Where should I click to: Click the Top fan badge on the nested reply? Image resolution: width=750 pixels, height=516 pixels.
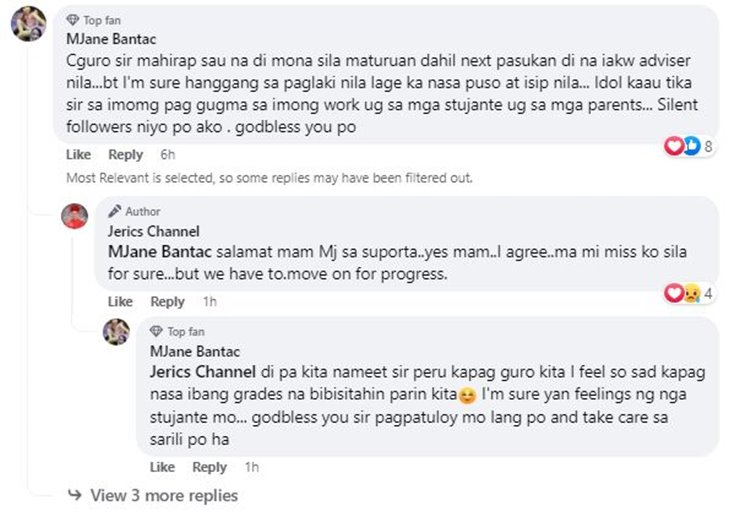(155, 331)
